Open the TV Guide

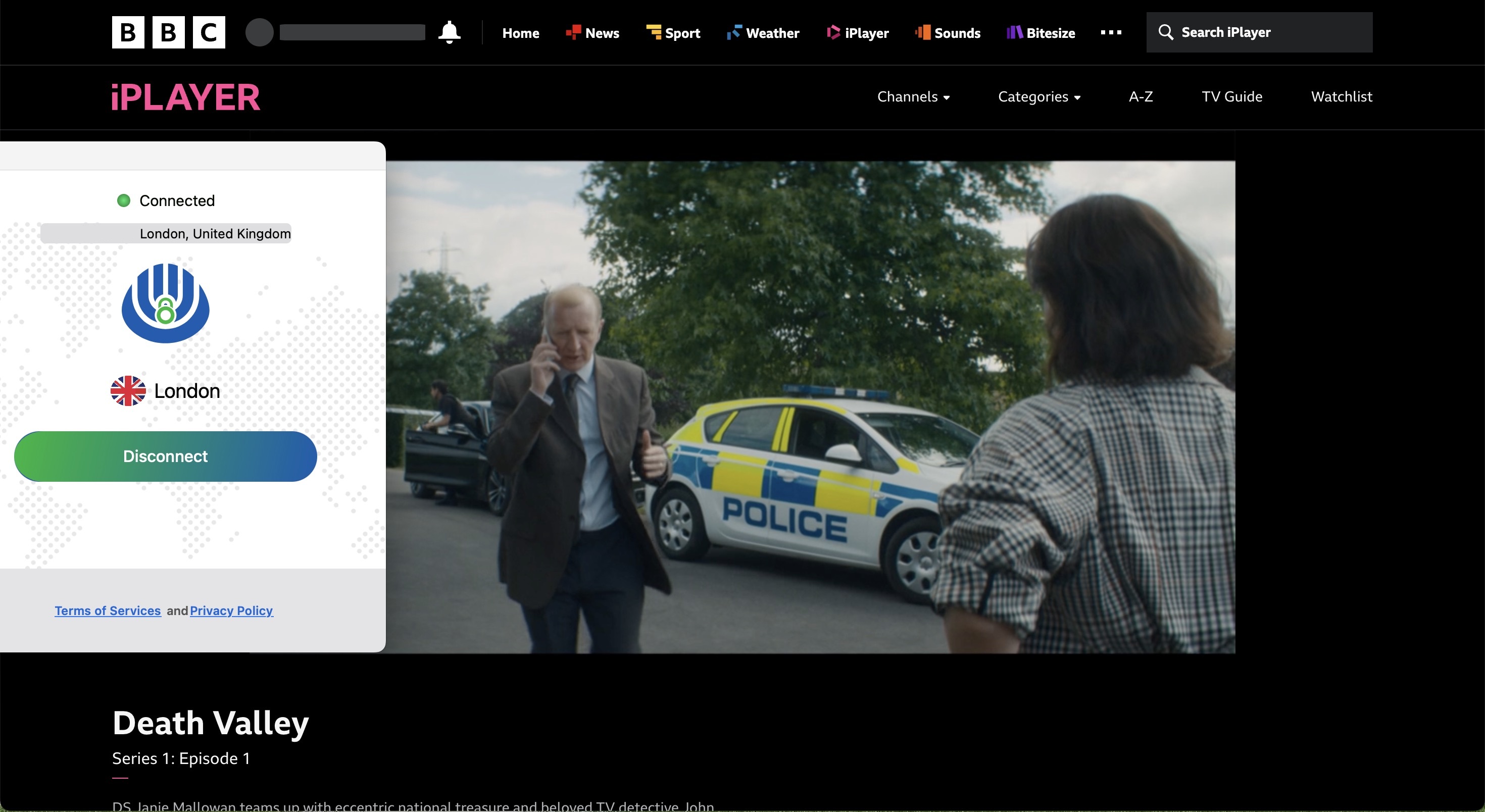point(1232,97)
